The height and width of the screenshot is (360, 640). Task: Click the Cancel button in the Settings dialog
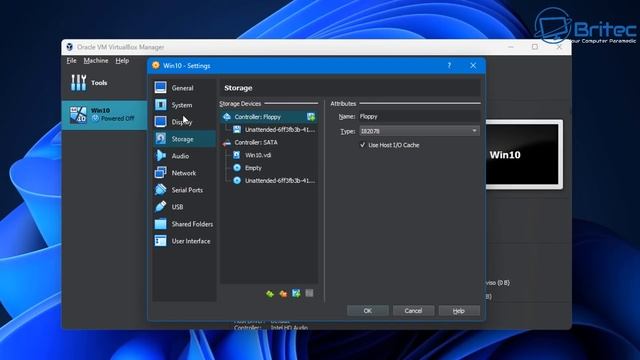(413, 311)
